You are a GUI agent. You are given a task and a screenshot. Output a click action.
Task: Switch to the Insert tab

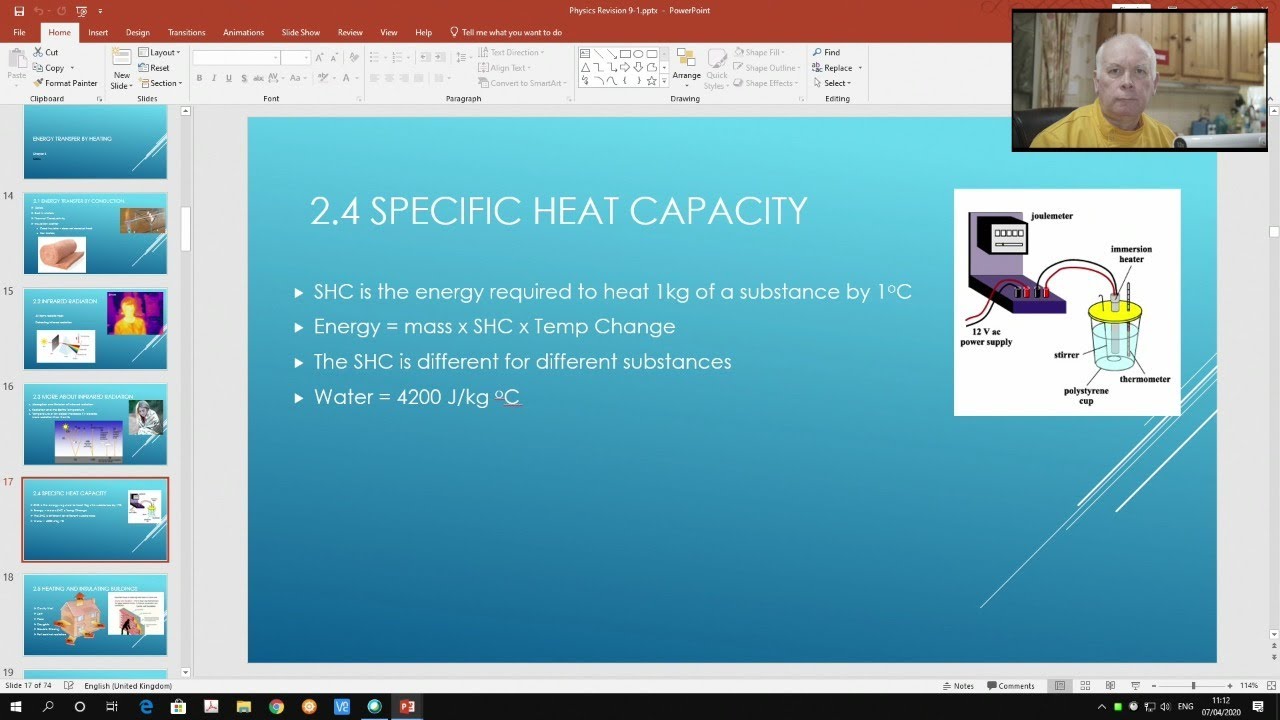pyautogui.click(x=98, y=32)
